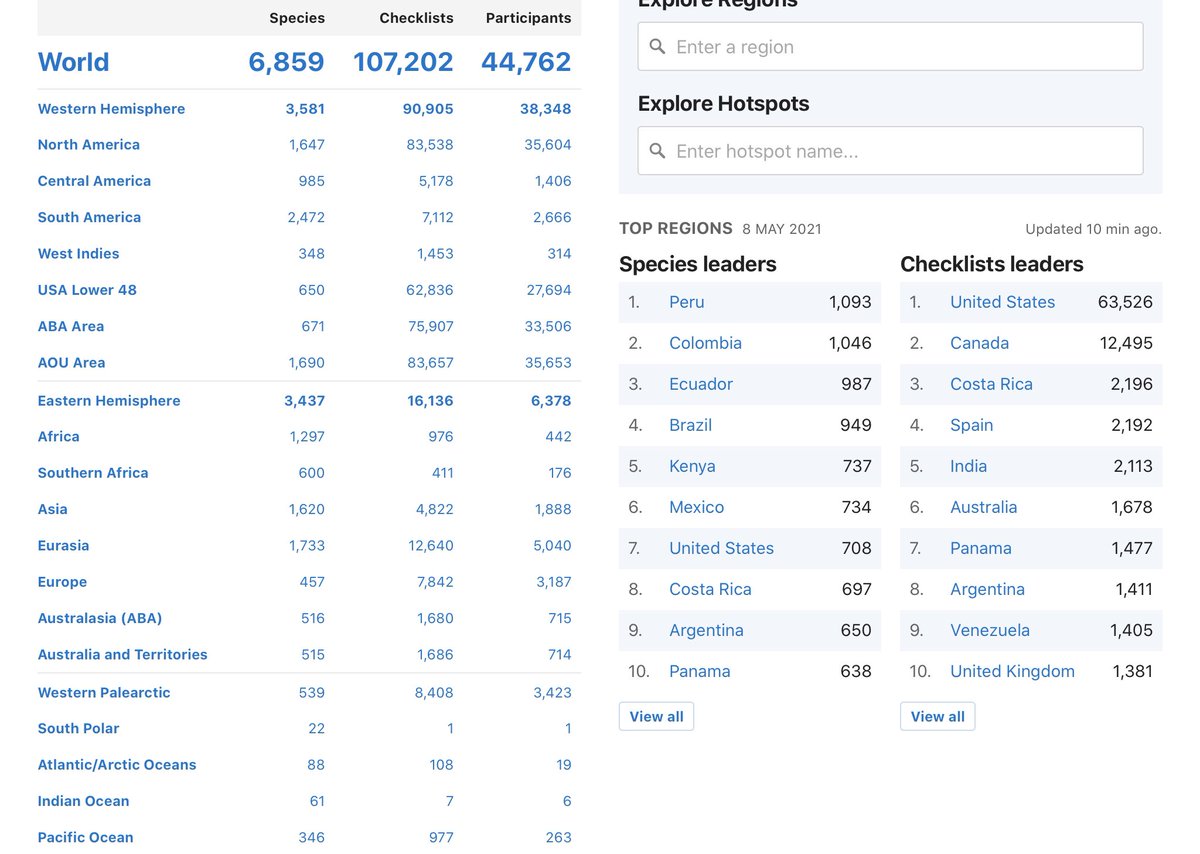Open the Eurasia region link
This screenshot has width=1200, height=854.
point(63,546)
